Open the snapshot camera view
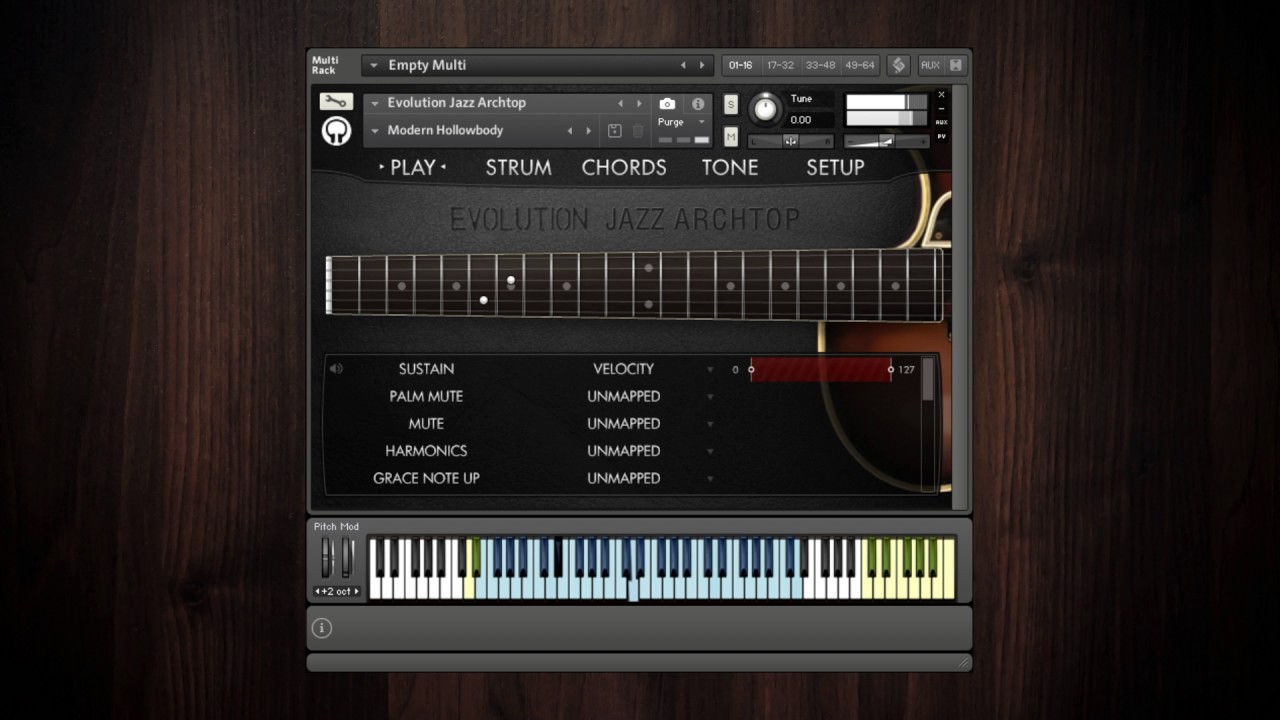Screen dimensions: 1280x720 [667, 103]
